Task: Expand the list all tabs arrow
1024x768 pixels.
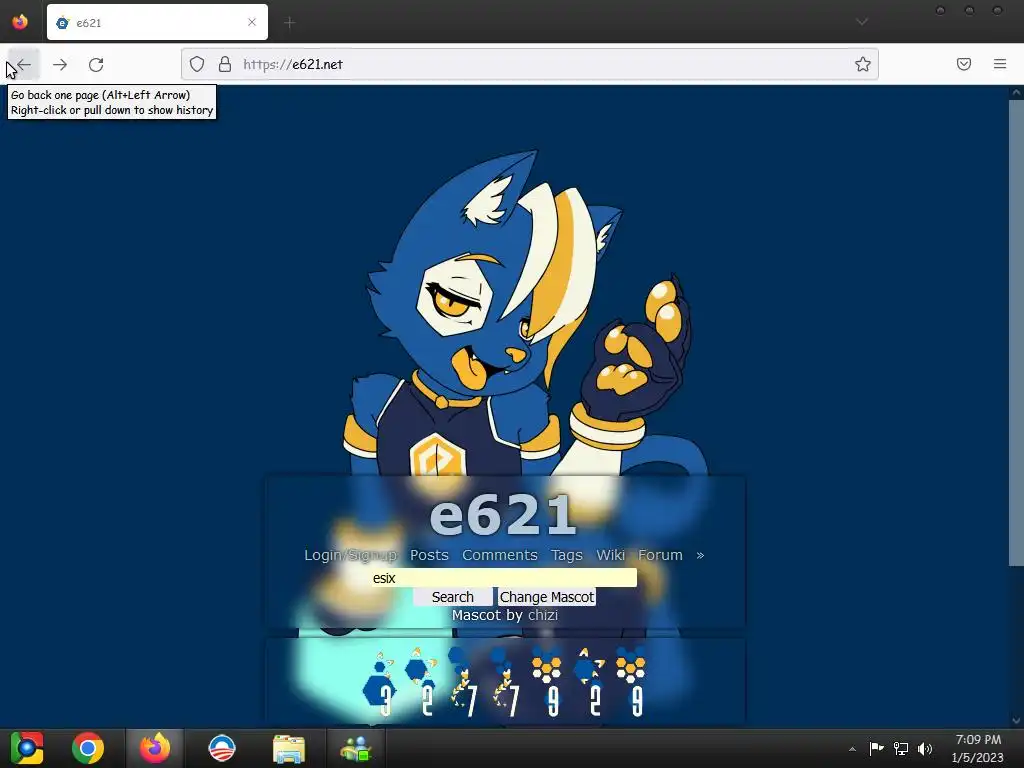Action: pos(862,22)
